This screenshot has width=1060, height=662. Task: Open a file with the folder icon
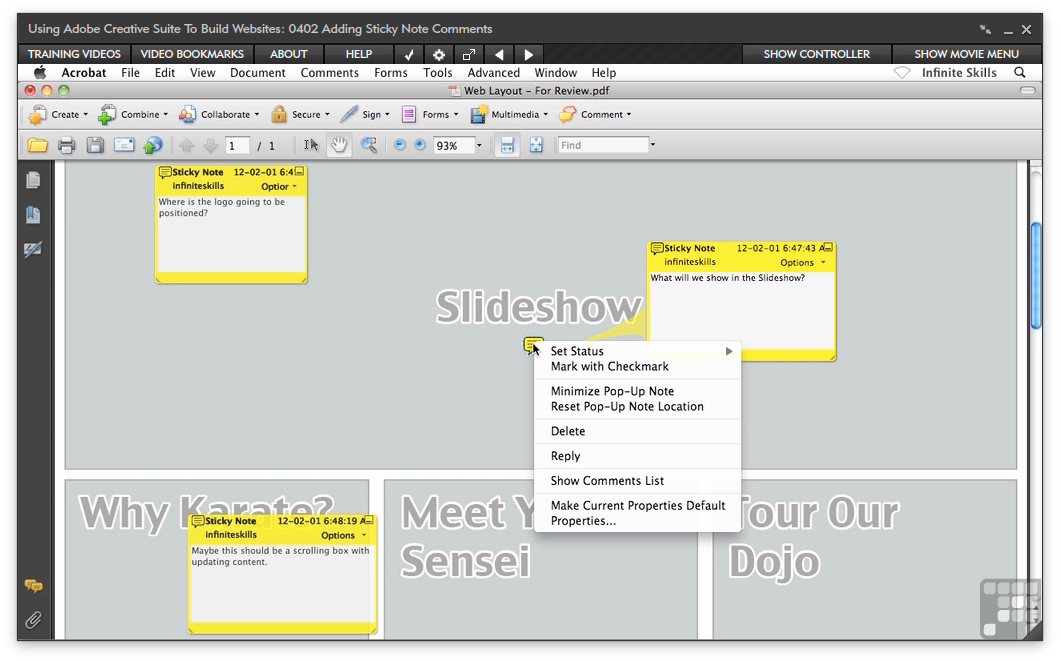(37, 145)
